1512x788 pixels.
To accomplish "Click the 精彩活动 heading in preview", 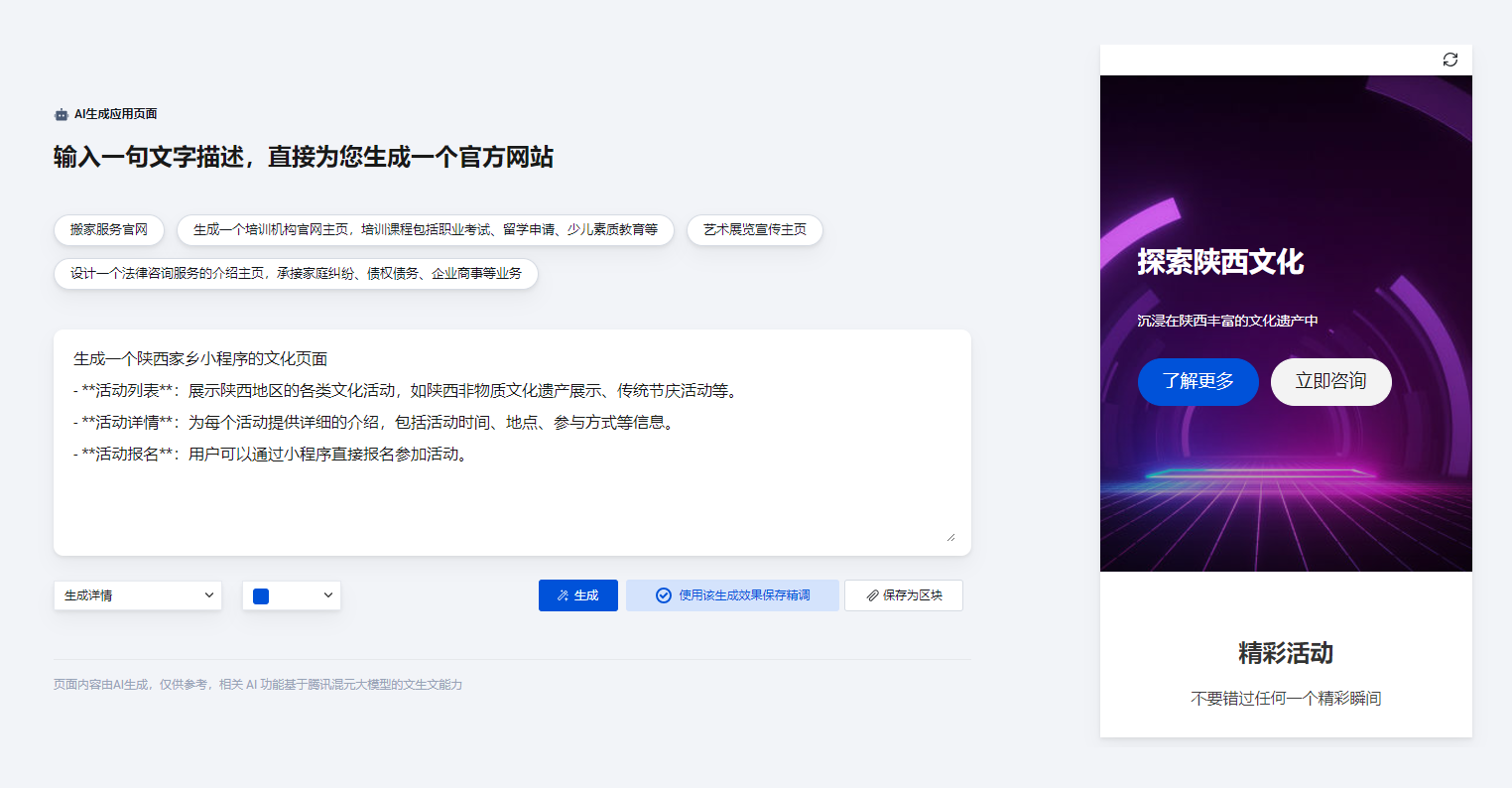I will tap(1286, 653).
